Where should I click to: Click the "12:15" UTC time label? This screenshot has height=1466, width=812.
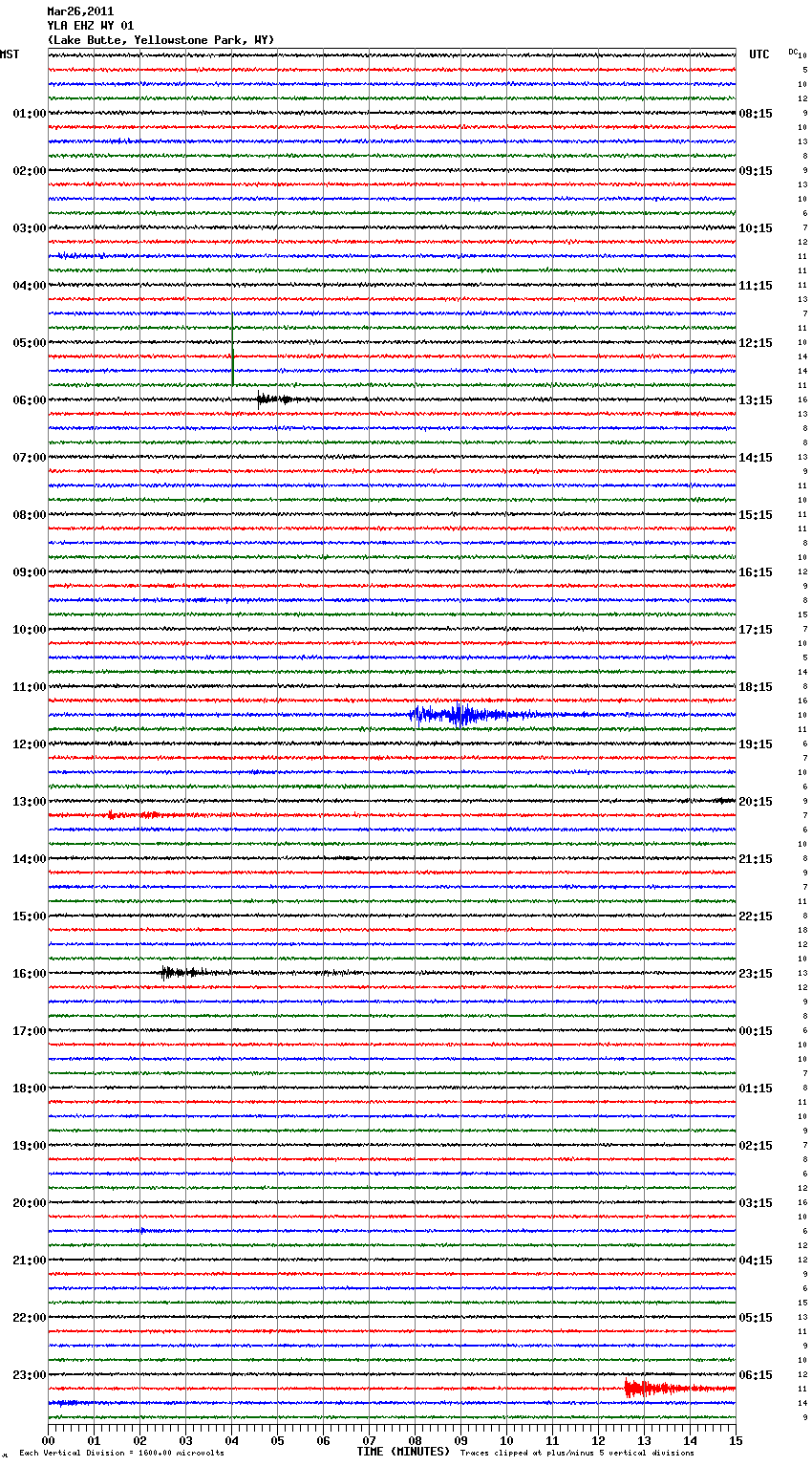point(756,343)
